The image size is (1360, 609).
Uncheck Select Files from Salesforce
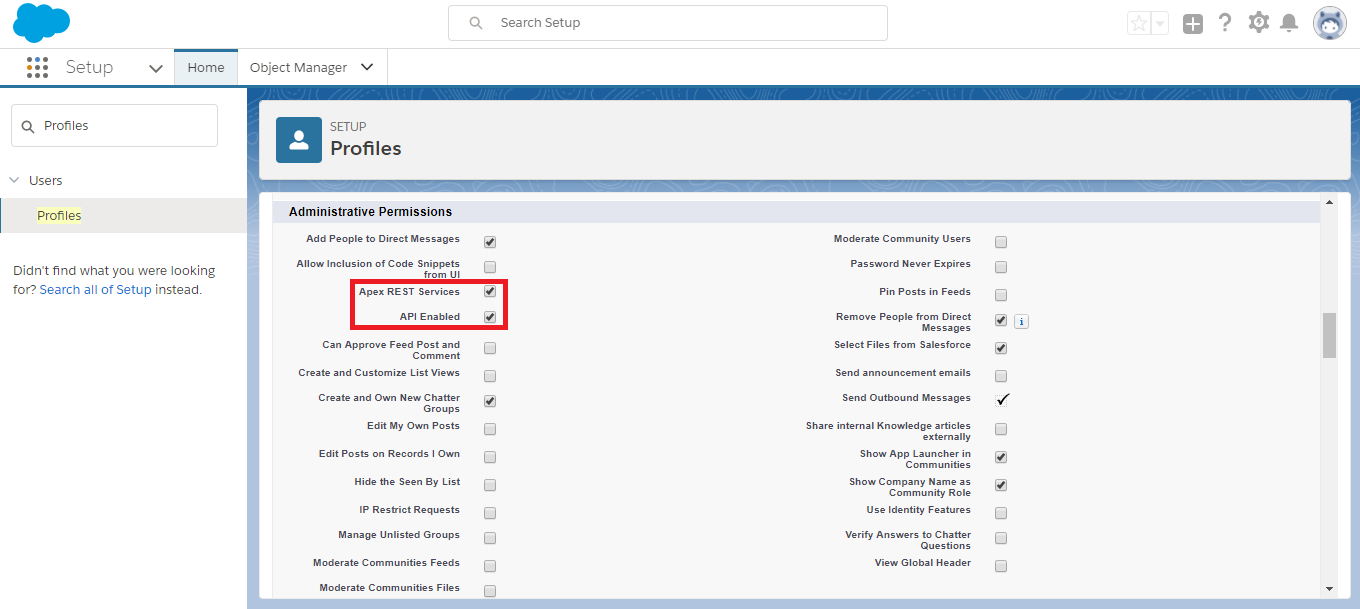click(x=1001, y=348)
